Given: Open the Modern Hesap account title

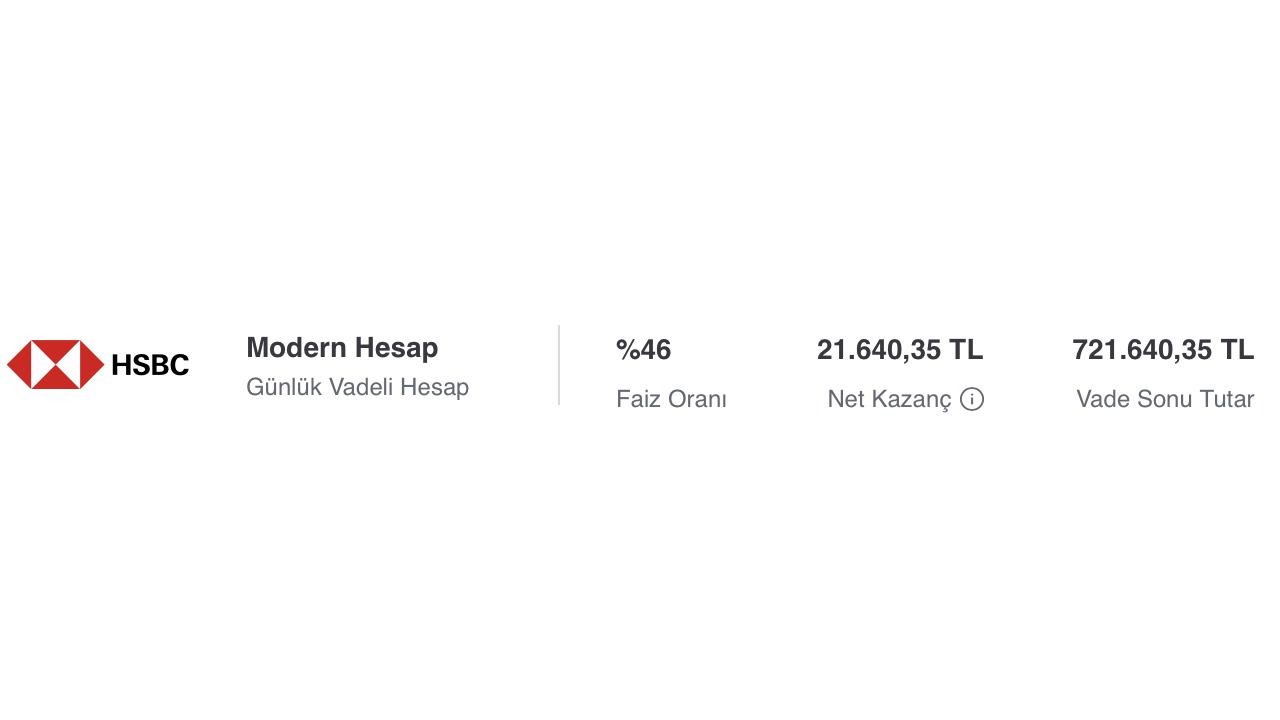Looking at the screenshot, I should point(342,348).
